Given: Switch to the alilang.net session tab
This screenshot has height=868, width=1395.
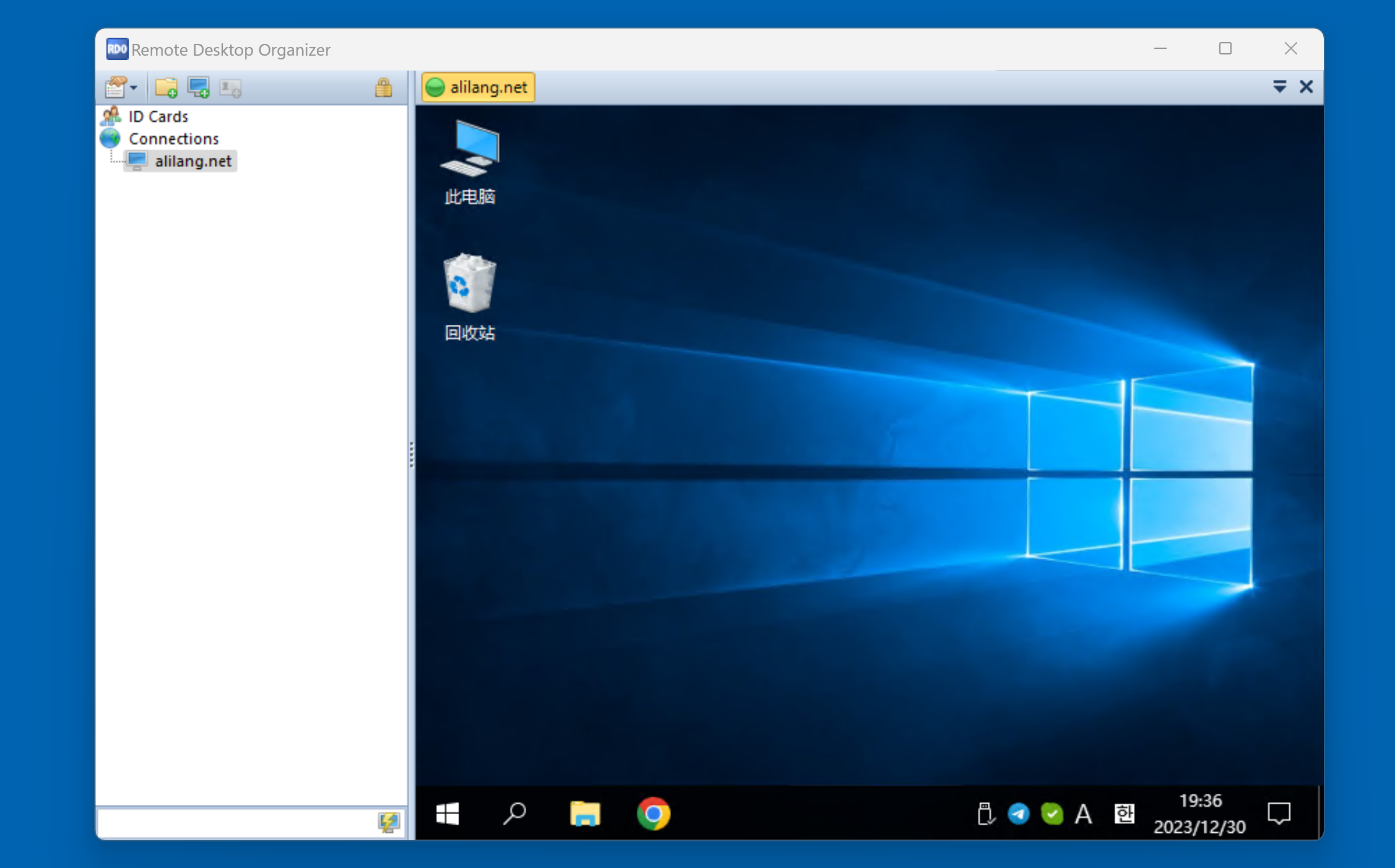Looking at the screenshot, I should coord(478,87).
